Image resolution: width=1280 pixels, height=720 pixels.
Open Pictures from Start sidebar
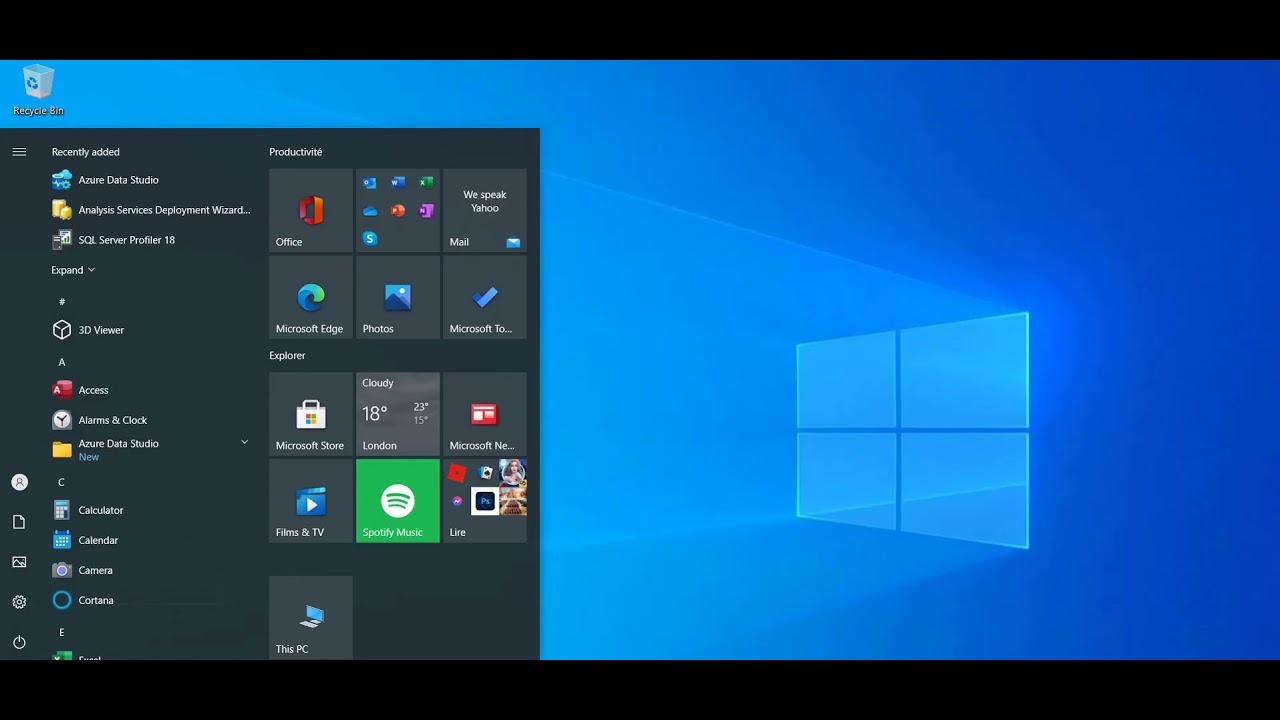tap(19, 562)
